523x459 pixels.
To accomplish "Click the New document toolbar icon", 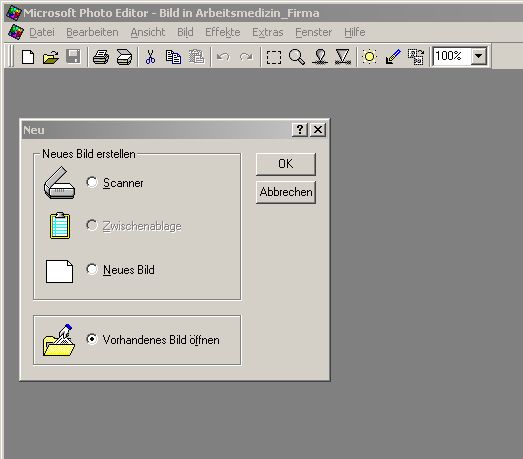I will coord(28,57).
